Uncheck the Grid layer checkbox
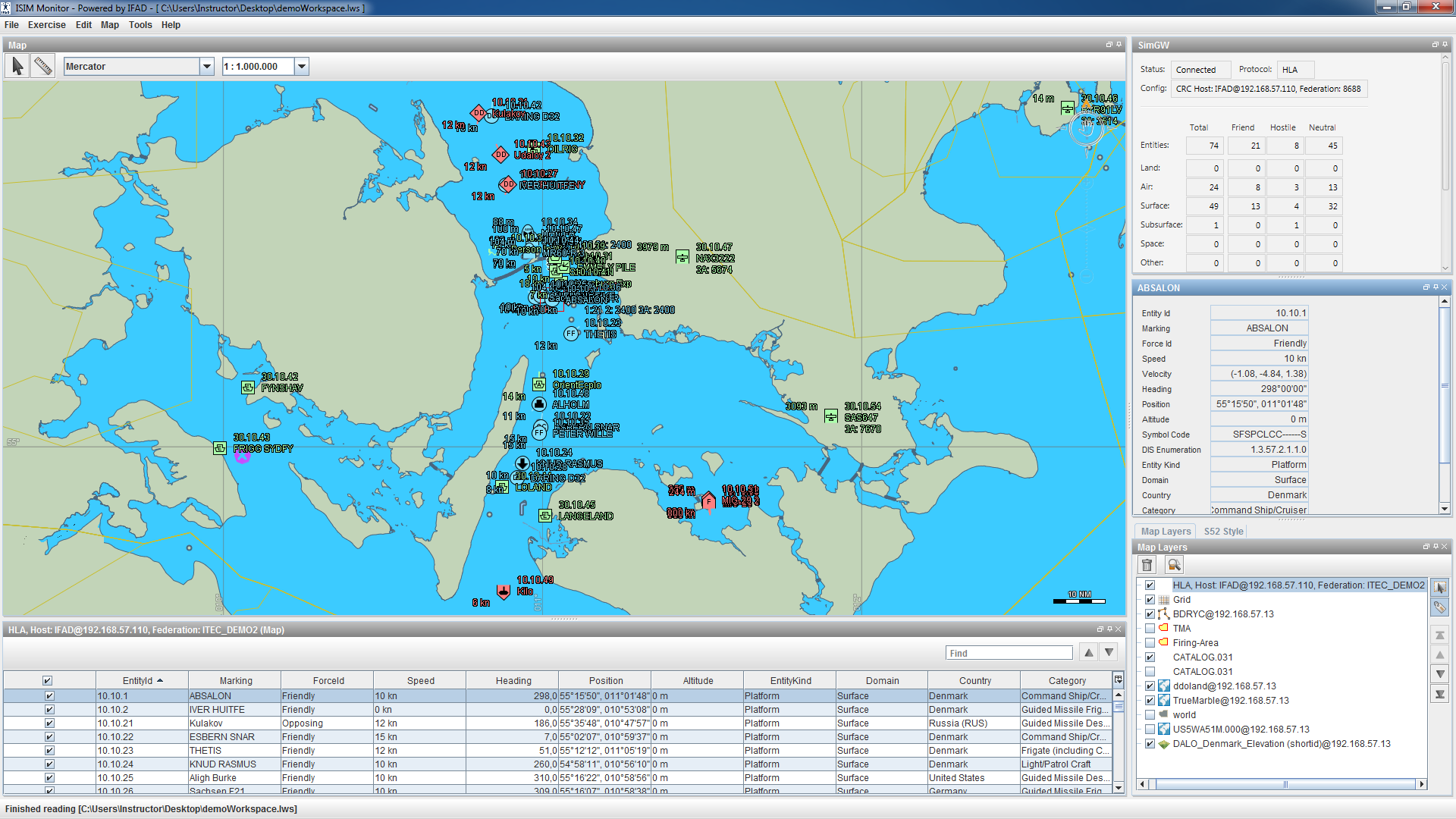Screen dimensions: 1456x819 coord(1150,600)
